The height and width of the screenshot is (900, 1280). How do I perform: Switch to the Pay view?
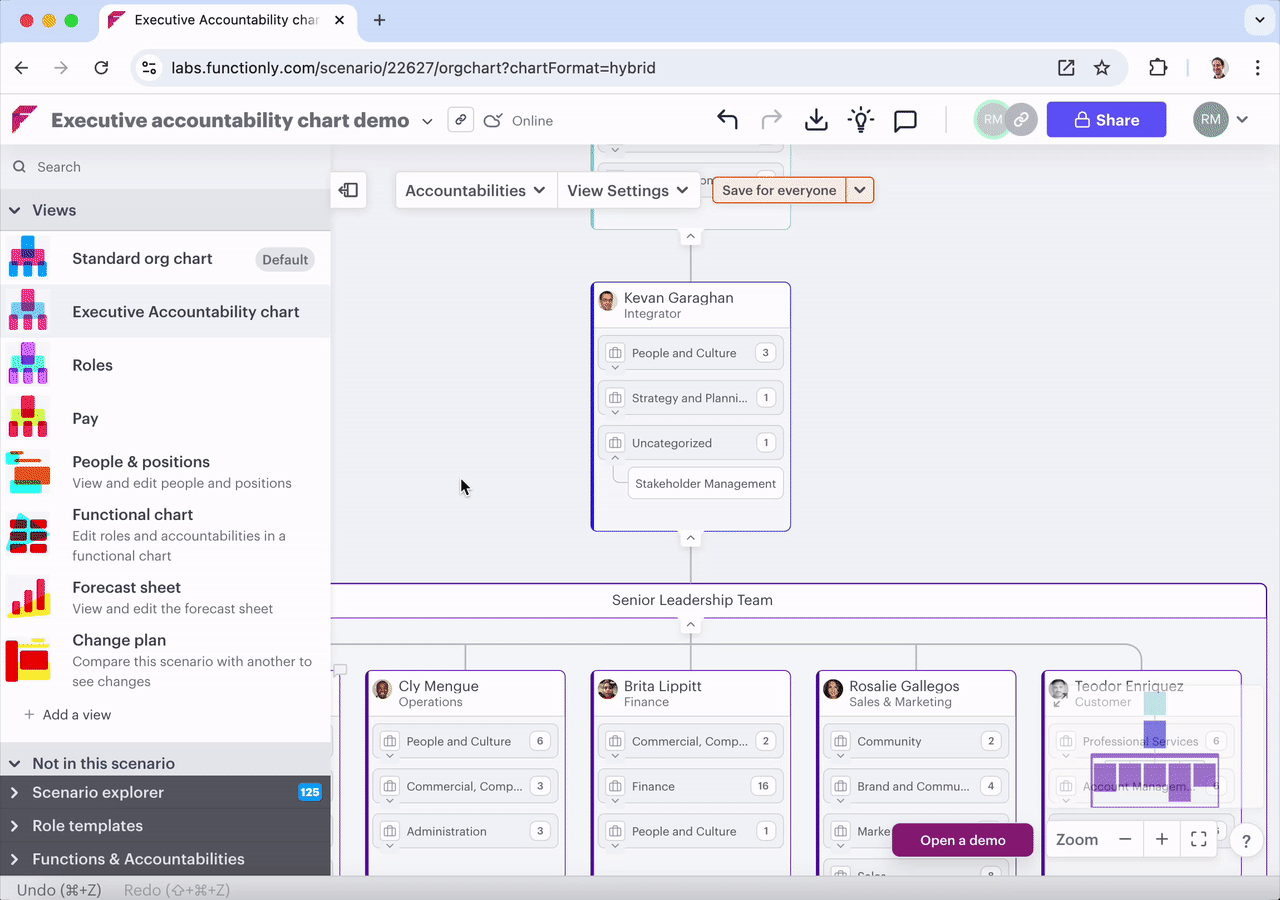click(85, 418)
